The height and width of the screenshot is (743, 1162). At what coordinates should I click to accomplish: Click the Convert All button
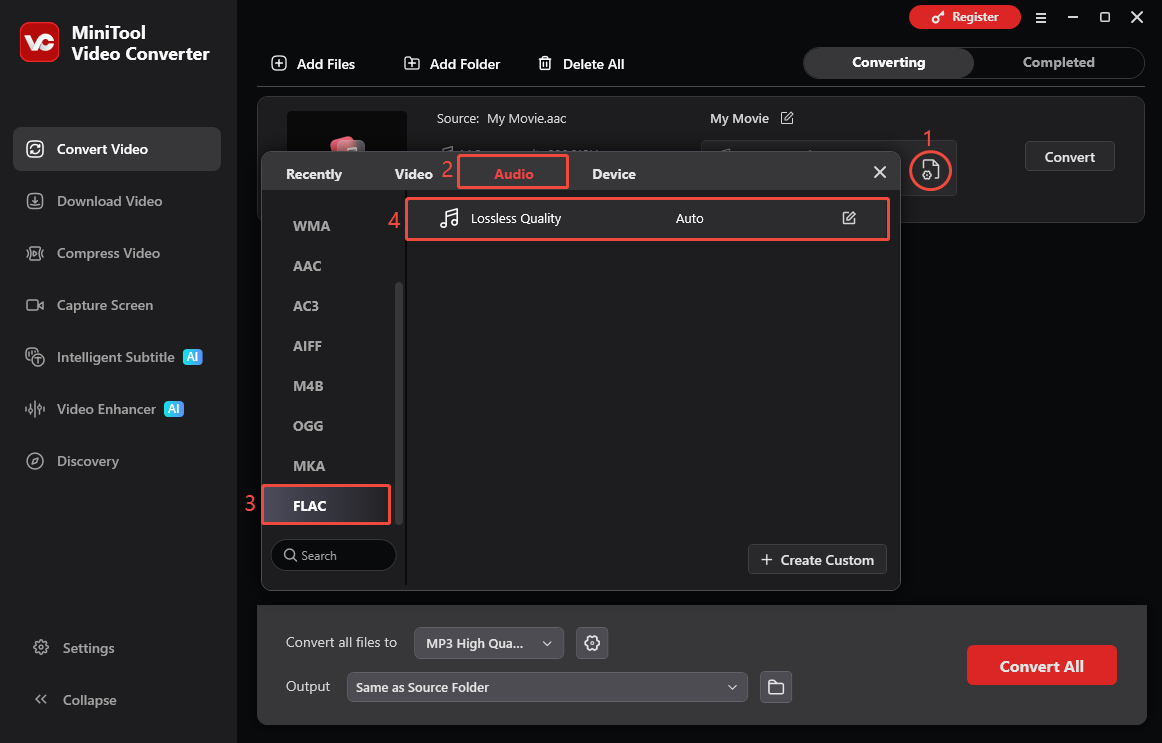[1041, 665]
